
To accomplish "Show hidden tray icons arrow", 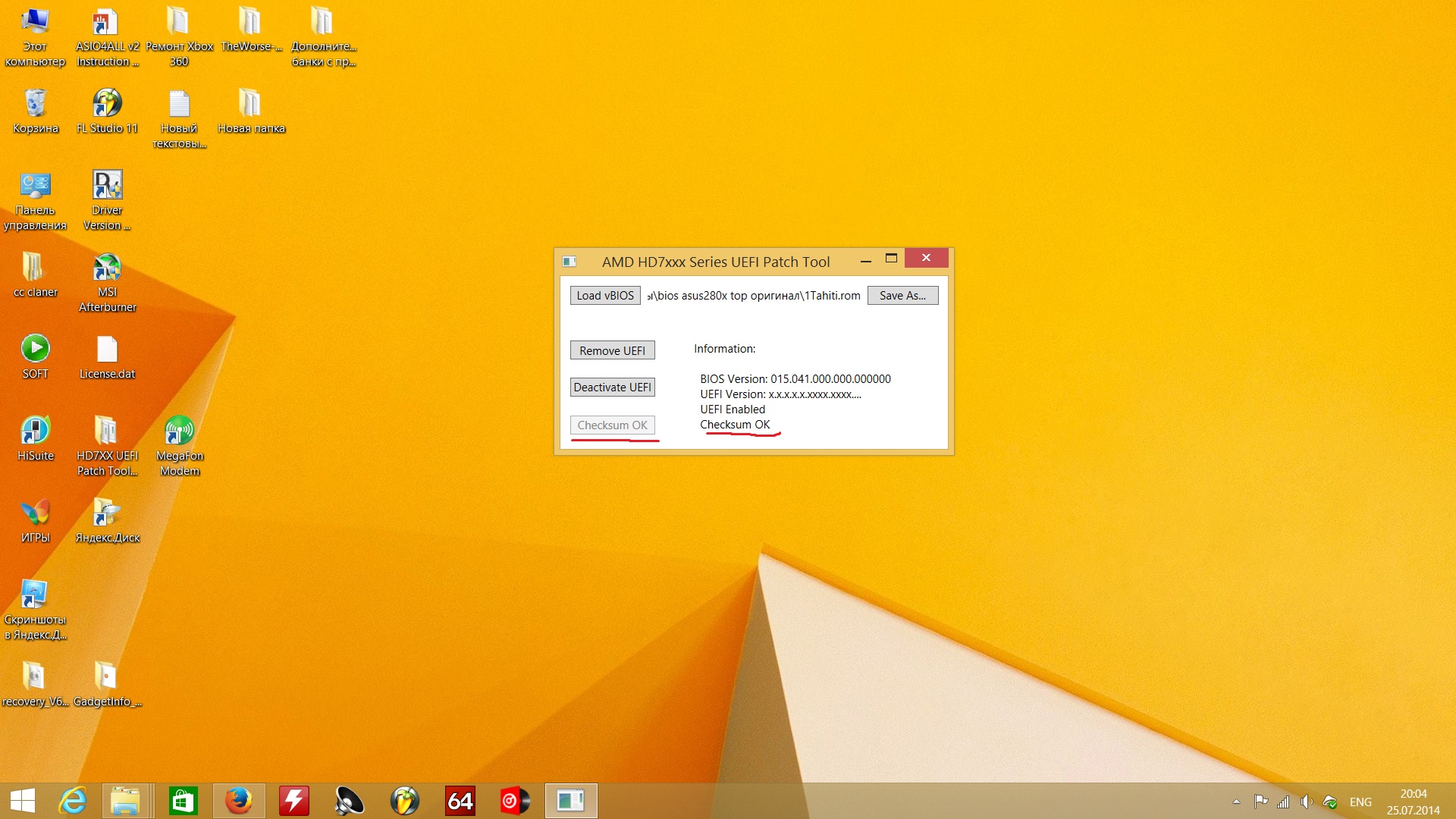I will [x=1236, y=802].
